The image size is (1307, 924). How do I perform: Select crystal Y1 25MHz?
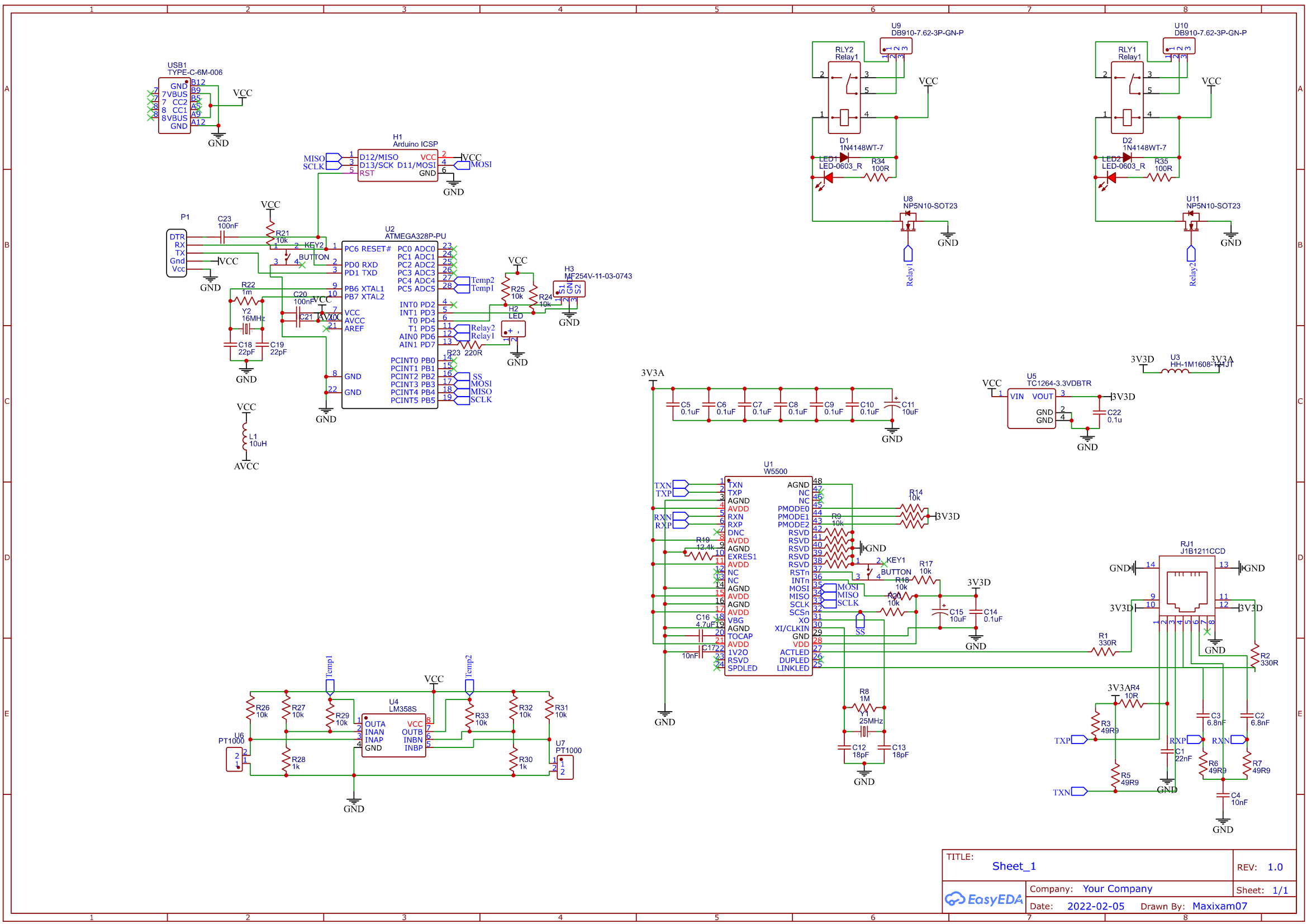click(864, 731)
